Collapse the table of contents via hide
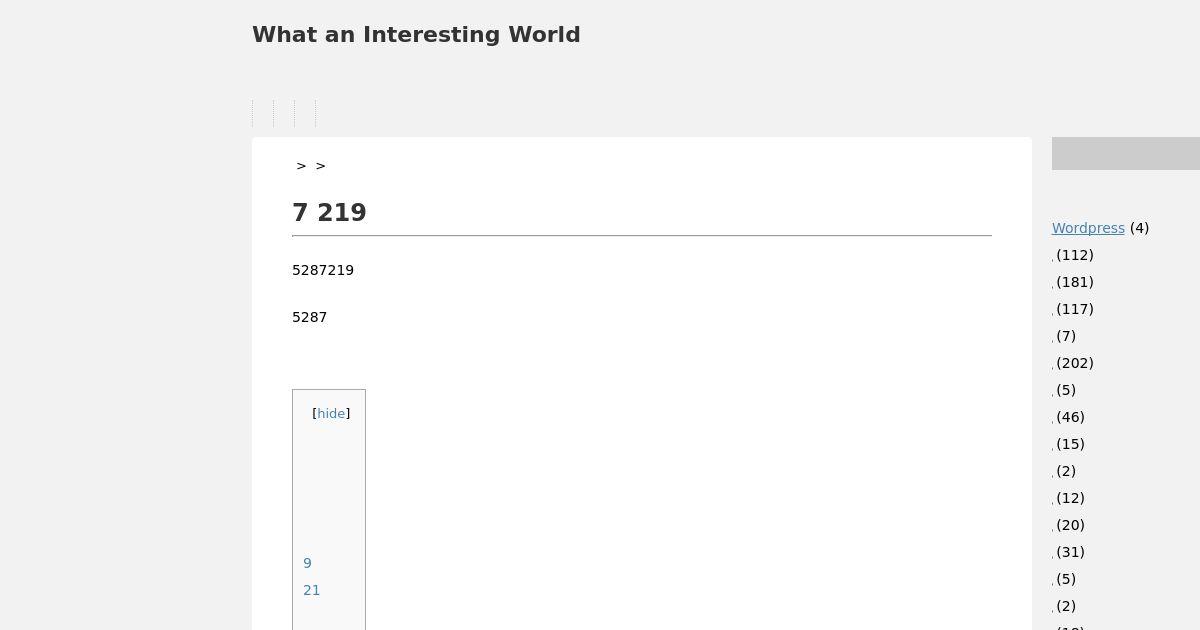 pos(331,414)
